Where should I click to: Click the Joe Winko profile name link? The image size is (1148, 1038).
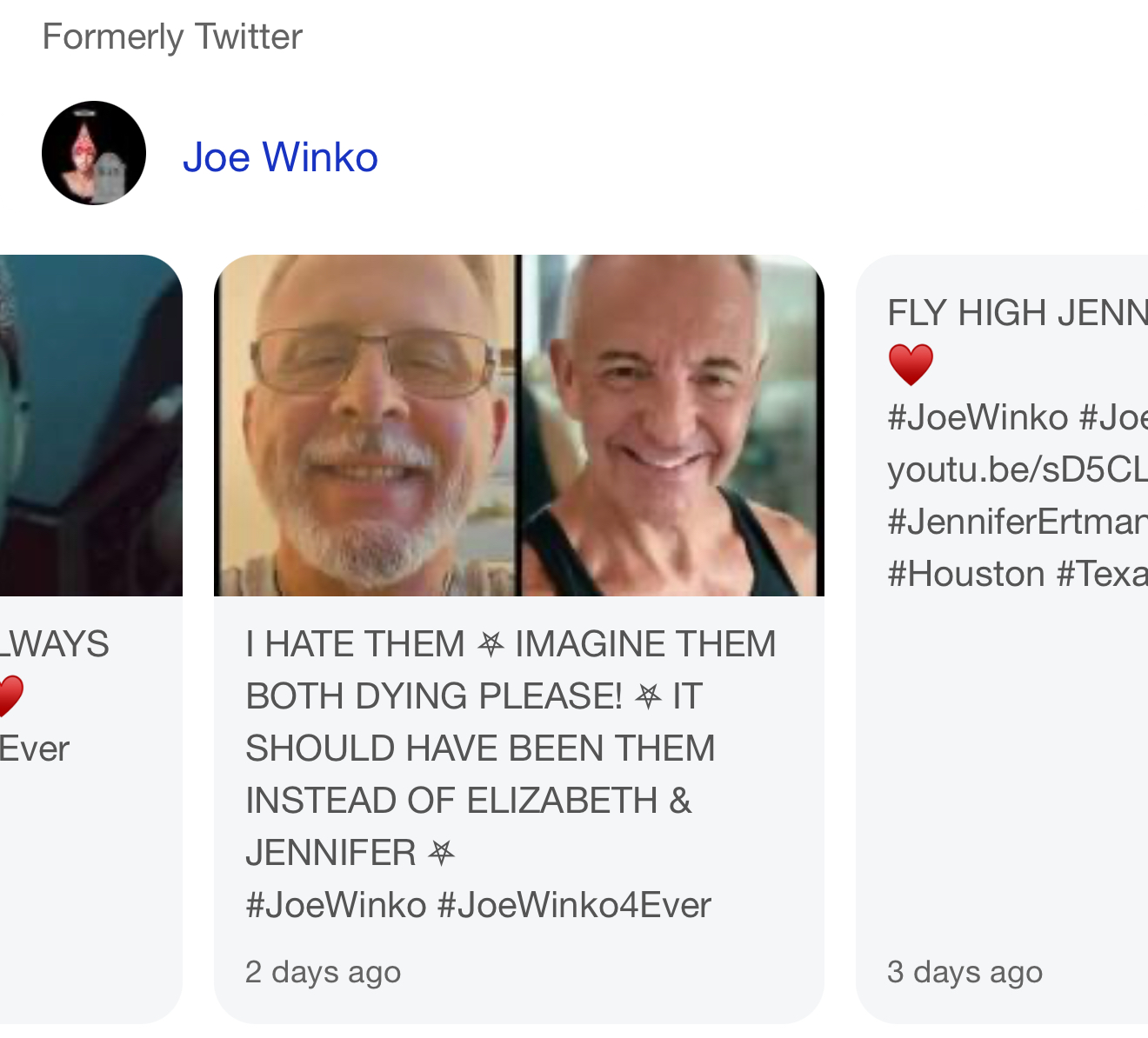(x=280, y=157)
